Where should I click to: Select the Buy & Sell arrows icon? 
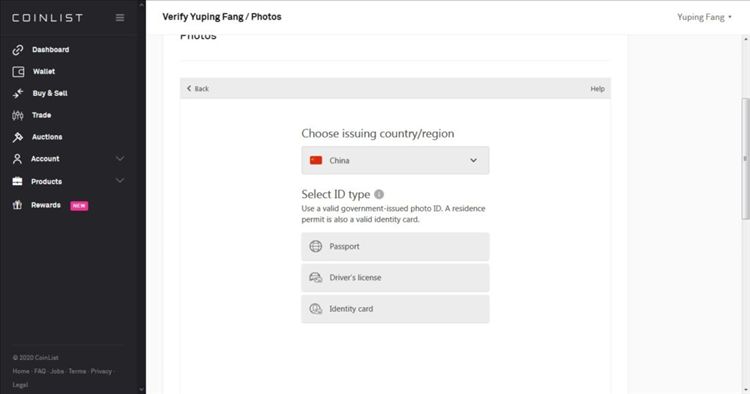[x=18, y=93]
